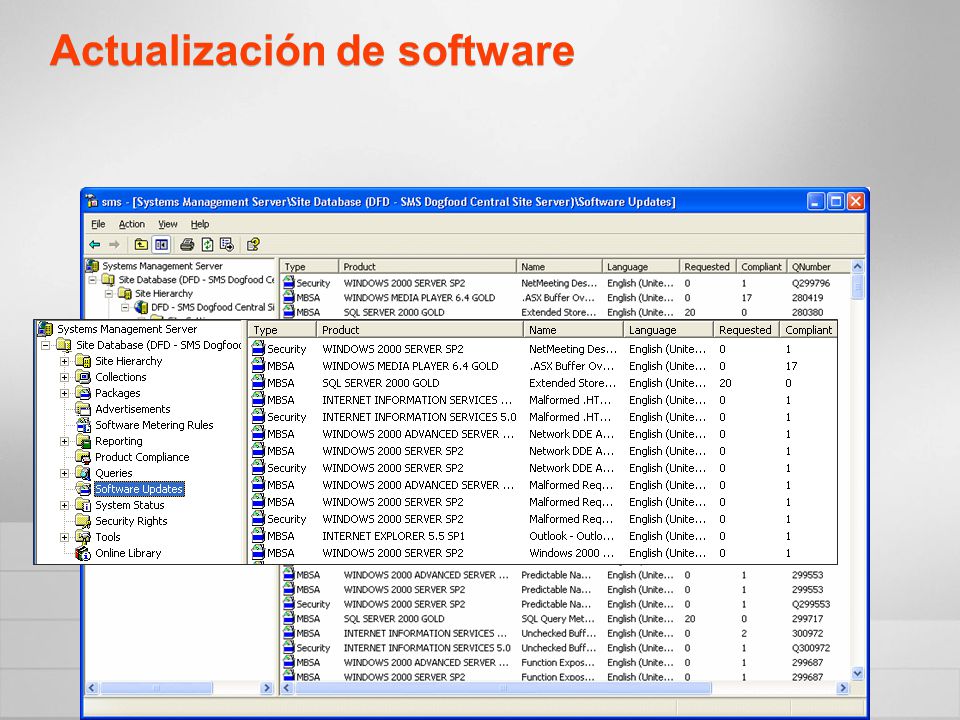Select Systems Management Server root in the enlarged tree
This screenshot has height=720, width=960.
127,329
